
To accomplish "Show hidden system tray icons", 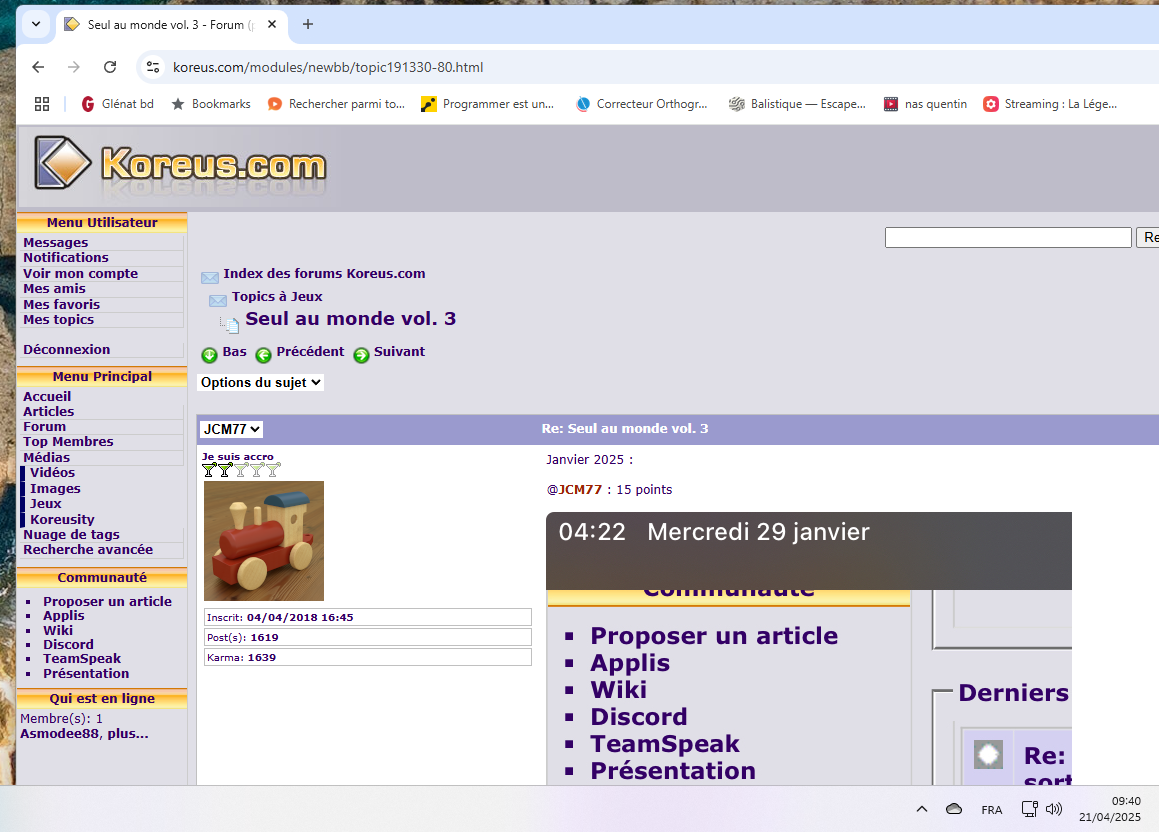I will click(x=922, y=809).
